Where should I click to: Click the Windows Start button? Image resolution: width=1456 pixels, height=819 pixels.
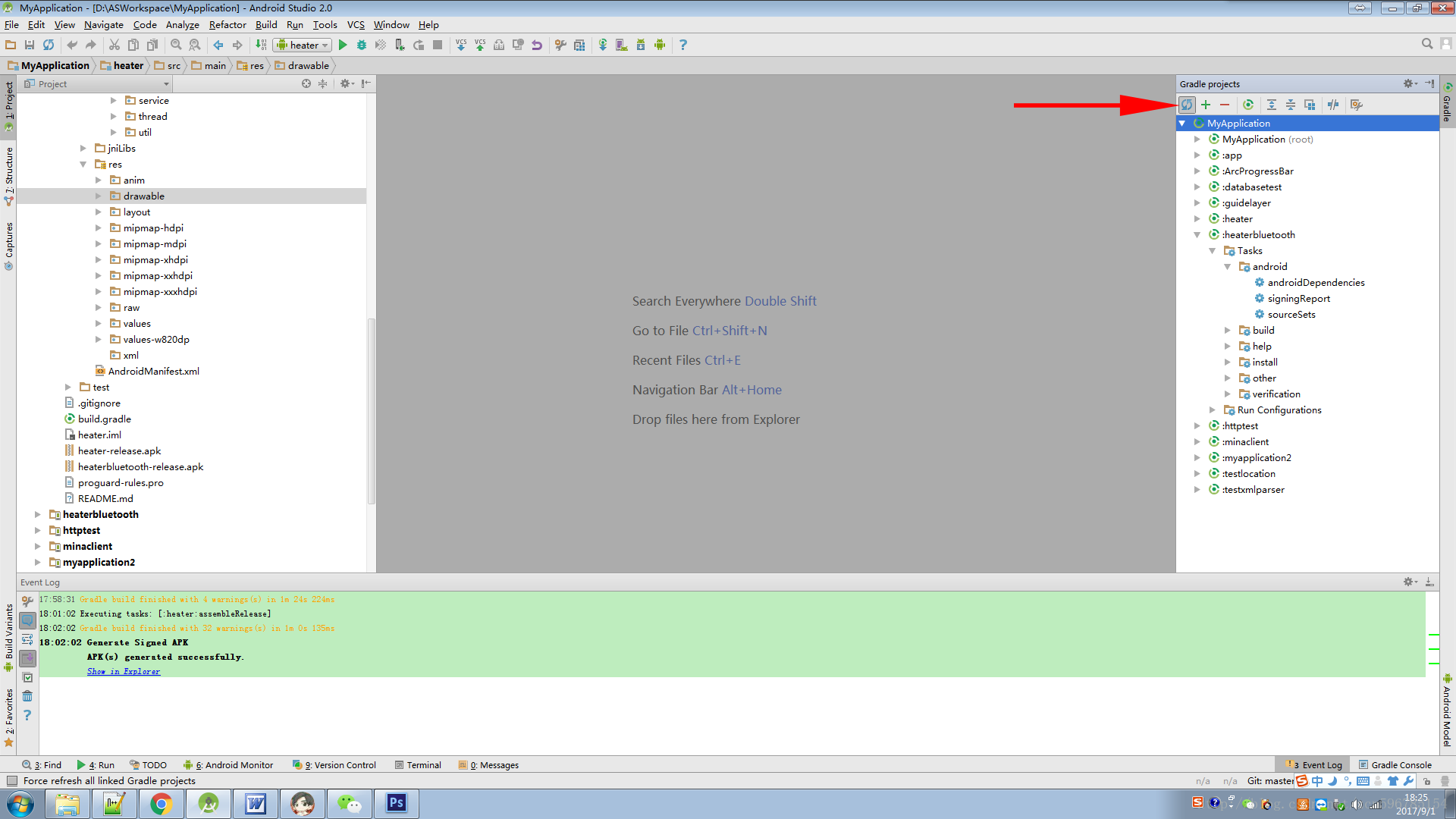(x=20, y=804)
